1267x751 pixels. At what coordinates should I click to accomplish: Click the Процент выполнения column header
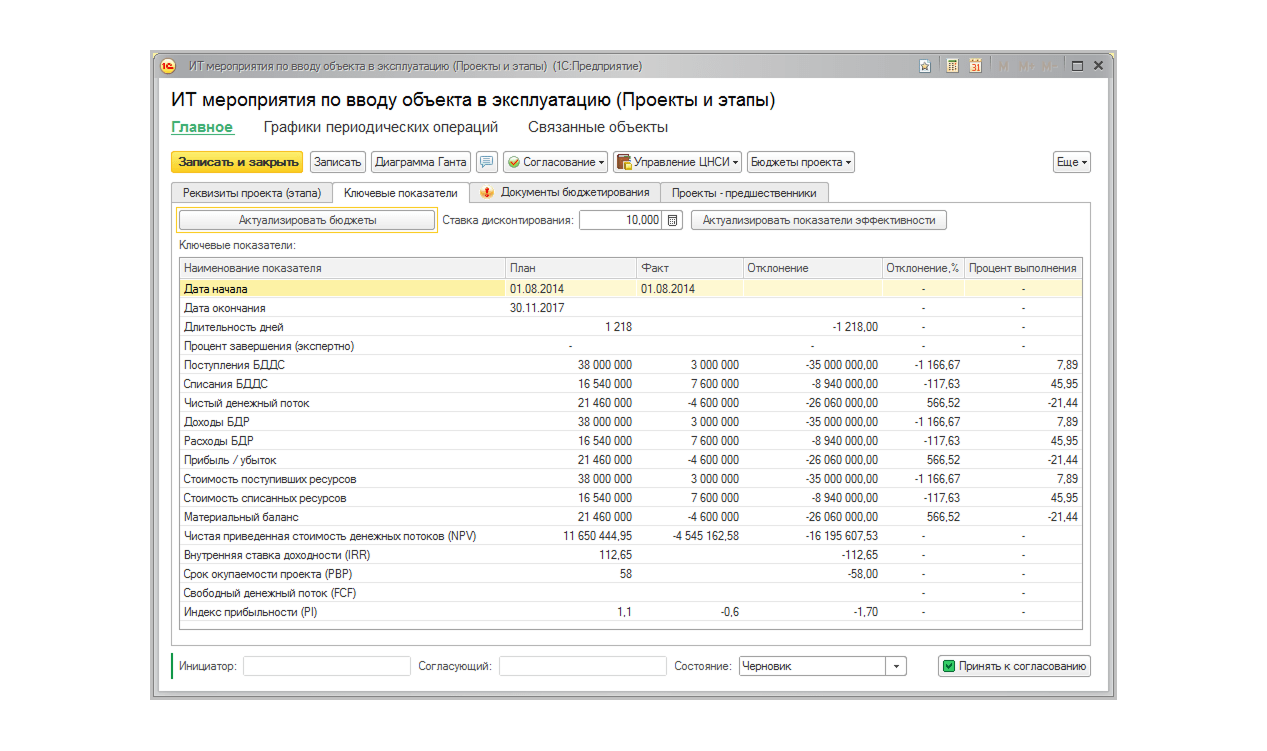(1023, 268)
